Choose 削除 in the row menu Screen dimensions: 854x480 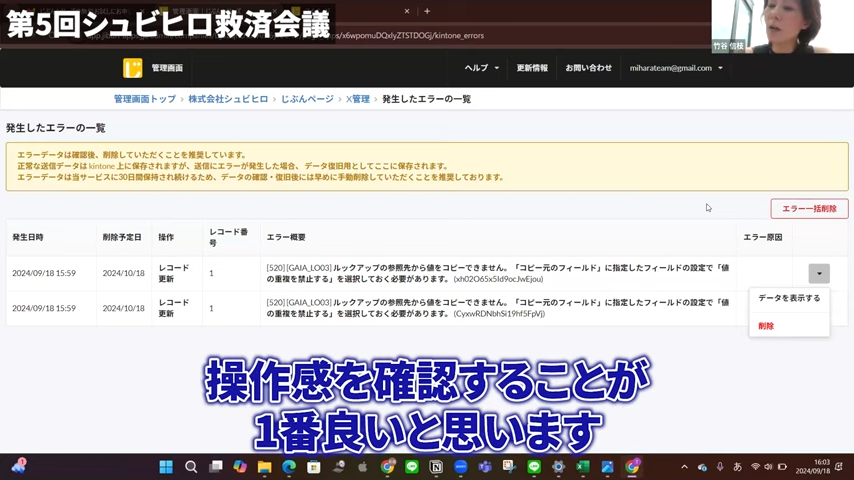click(766, 326)
